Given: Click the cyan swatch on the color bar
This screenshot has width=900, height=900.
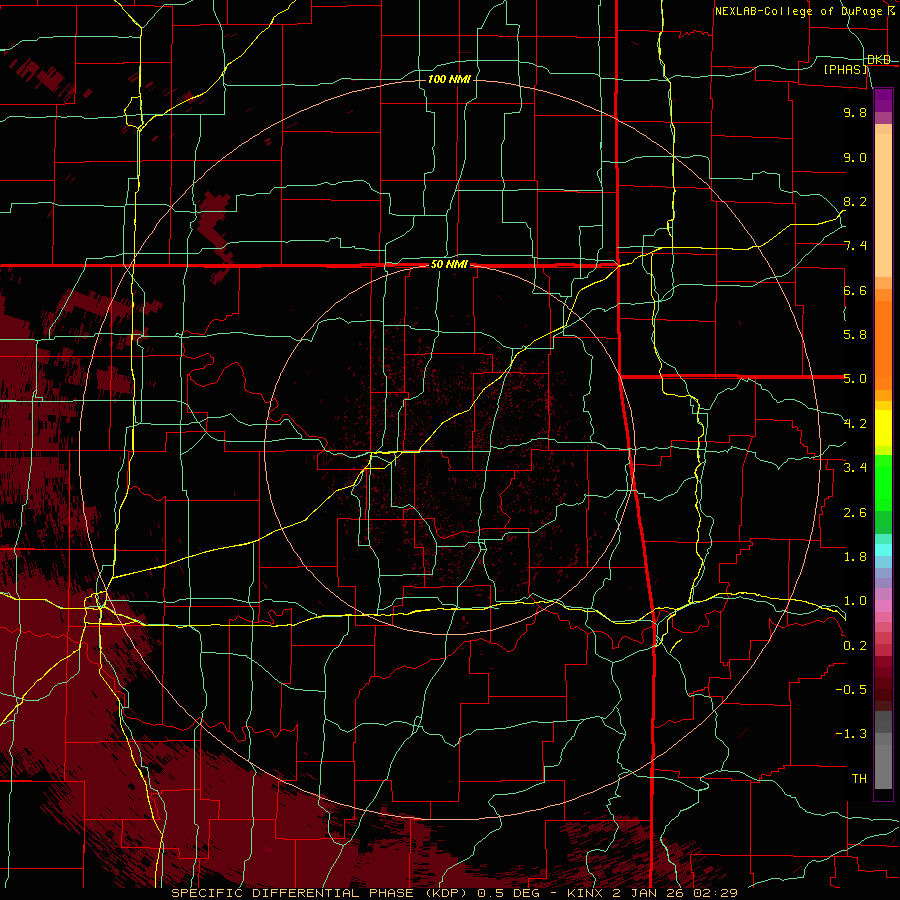Looking at the screenshot, I should point(883,550).
